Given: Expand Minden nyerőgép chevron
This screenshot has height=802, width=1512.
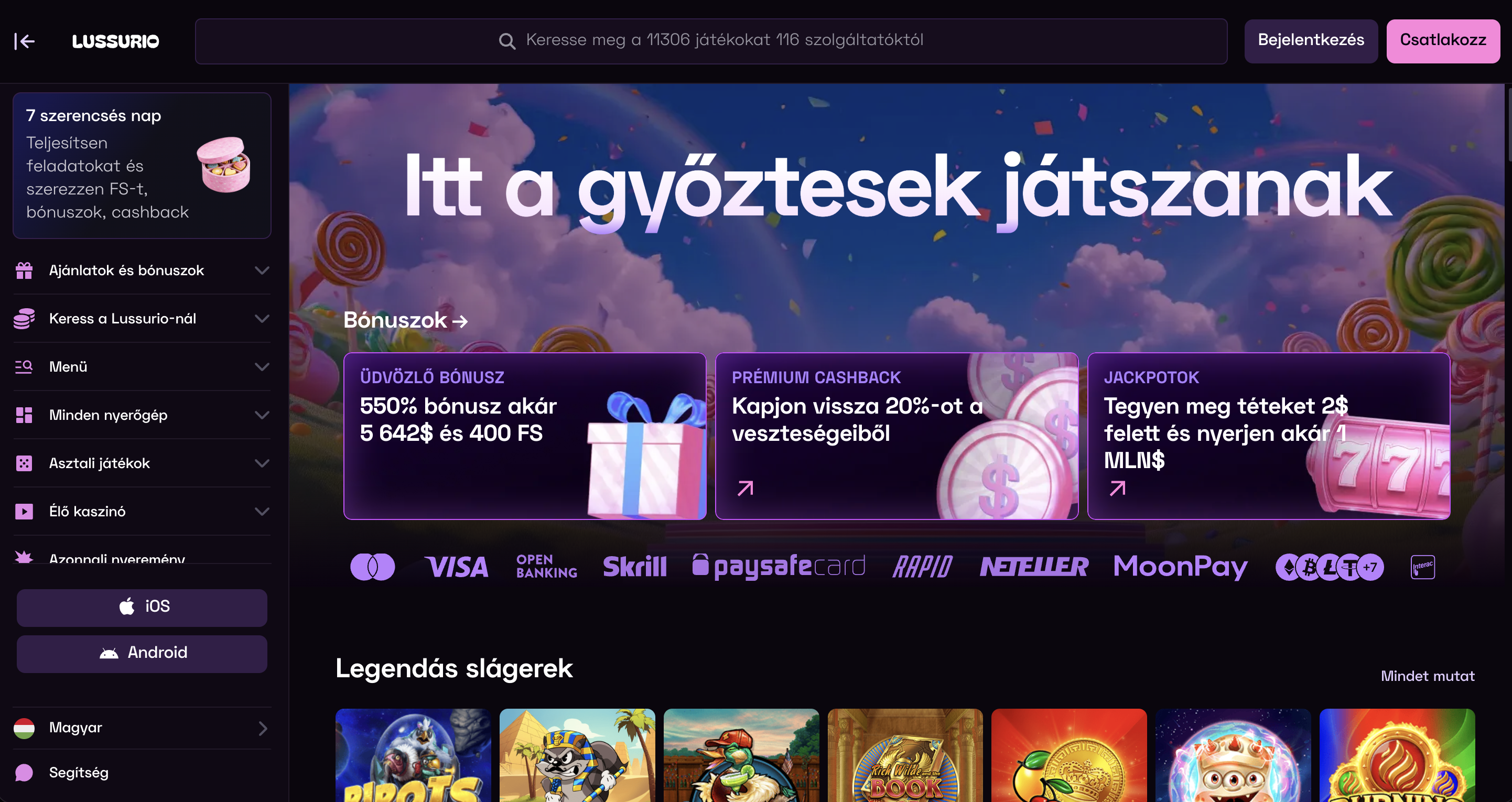Looking at the screenshot, I should pyautogui.click(x=262, y=415).
